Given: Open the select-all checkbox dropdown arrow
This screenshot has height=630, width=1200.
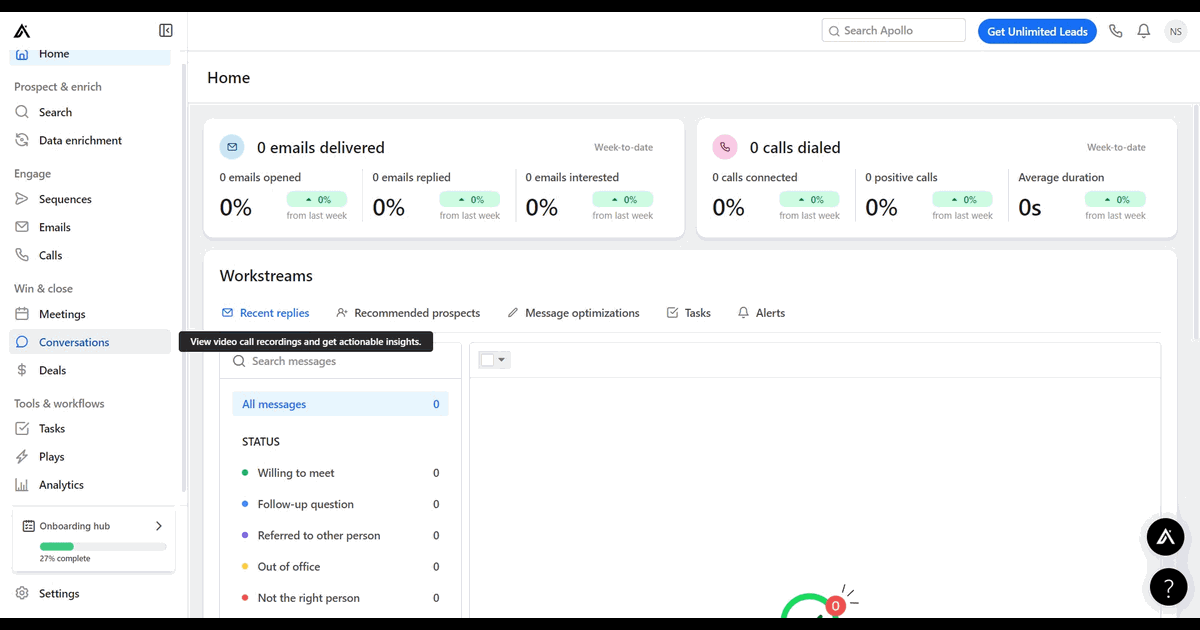Looking at the screenshot, I should tap(502, 360).
